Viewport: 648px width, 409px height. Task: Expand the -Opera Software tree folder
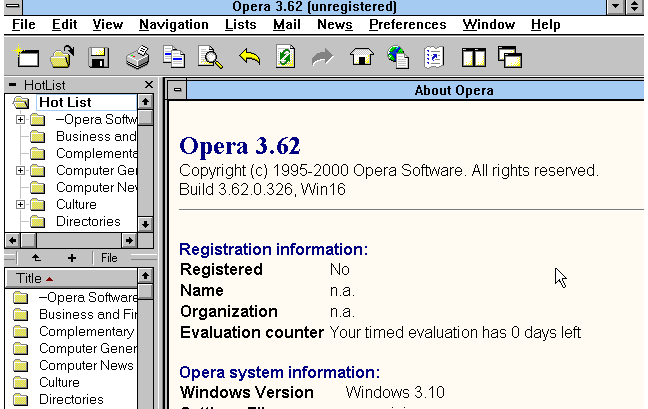(20, 120)
